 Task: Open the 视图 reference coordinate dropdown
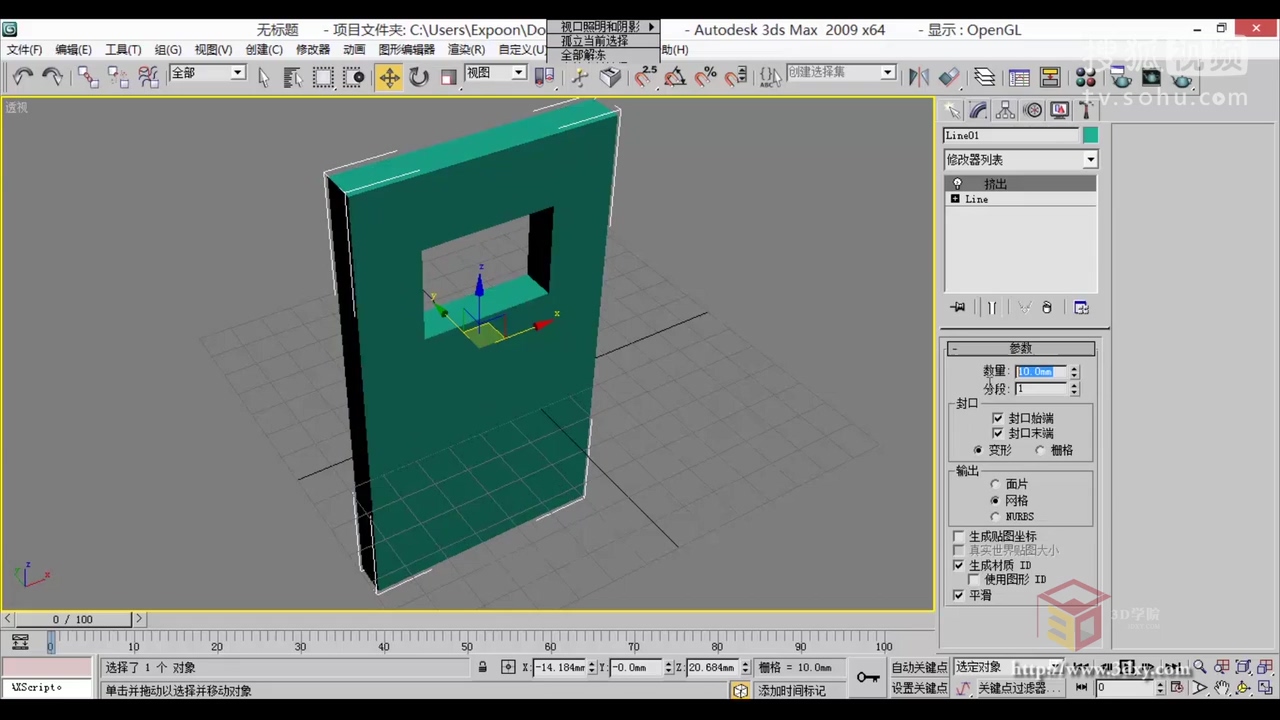coord(517,72)
